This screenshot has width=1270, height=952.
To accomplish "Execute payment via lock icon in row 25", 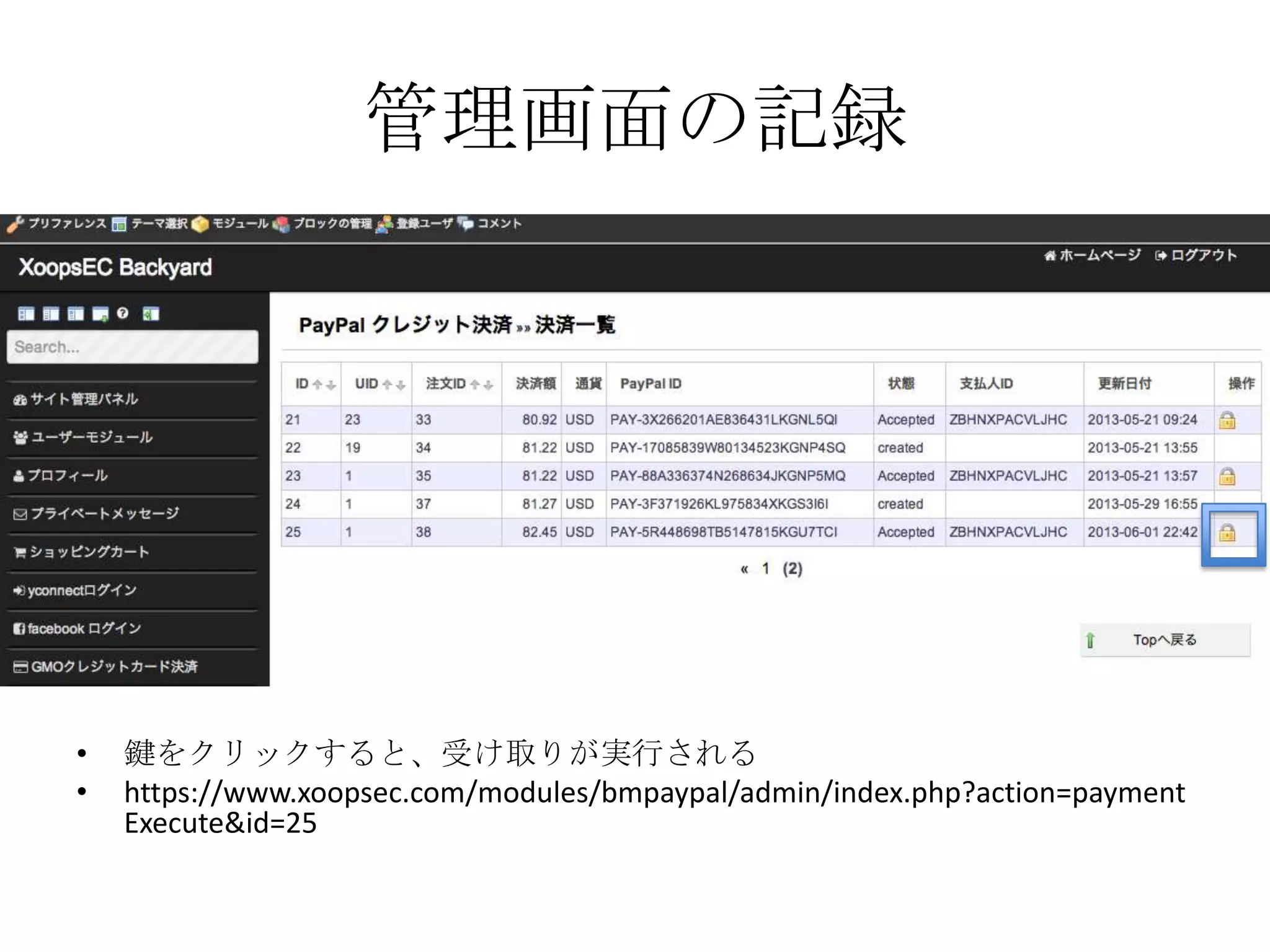I will pos(1227,533).
